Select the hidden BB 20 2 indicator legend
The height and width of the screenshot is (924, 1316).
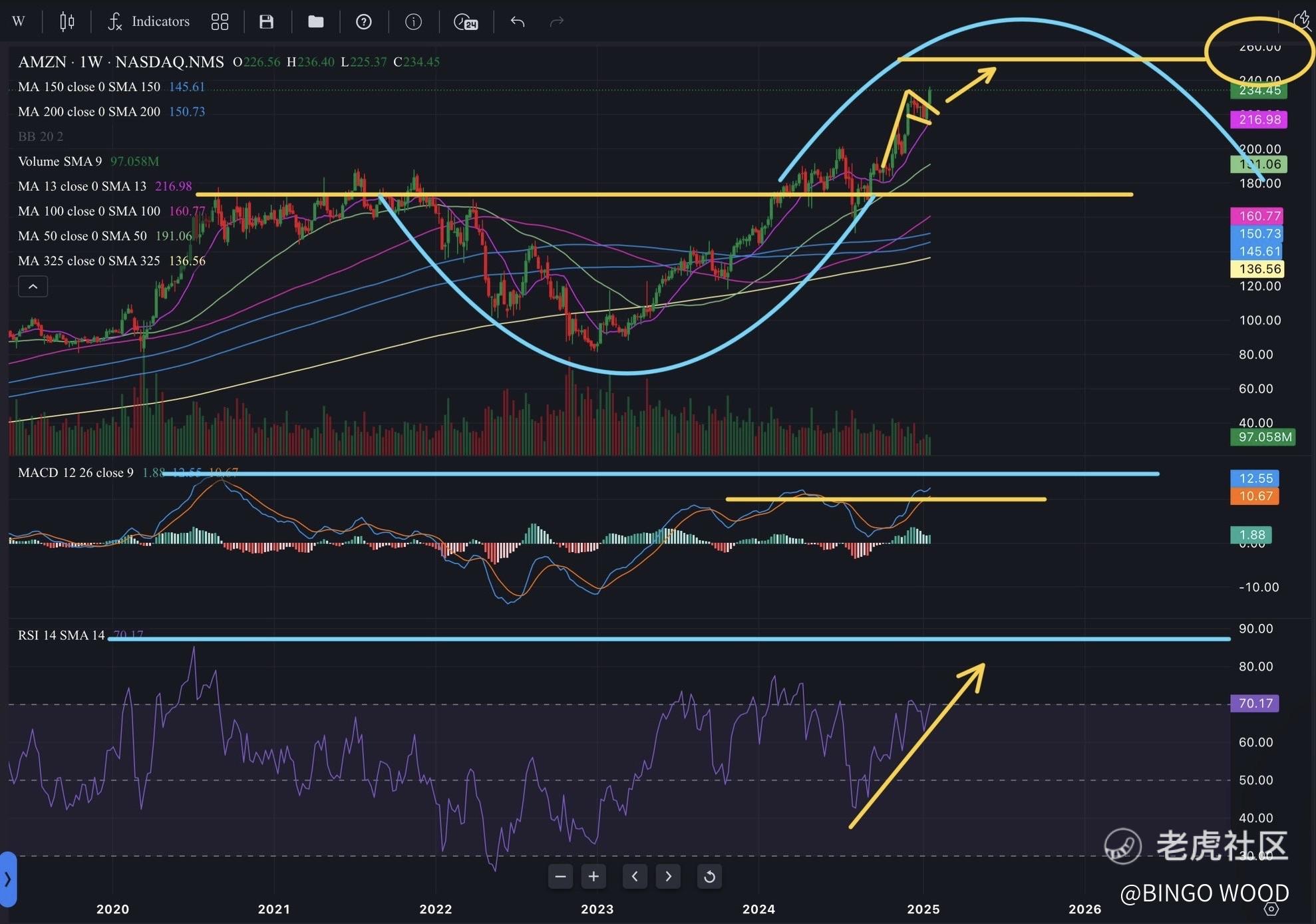coord(41,136)
